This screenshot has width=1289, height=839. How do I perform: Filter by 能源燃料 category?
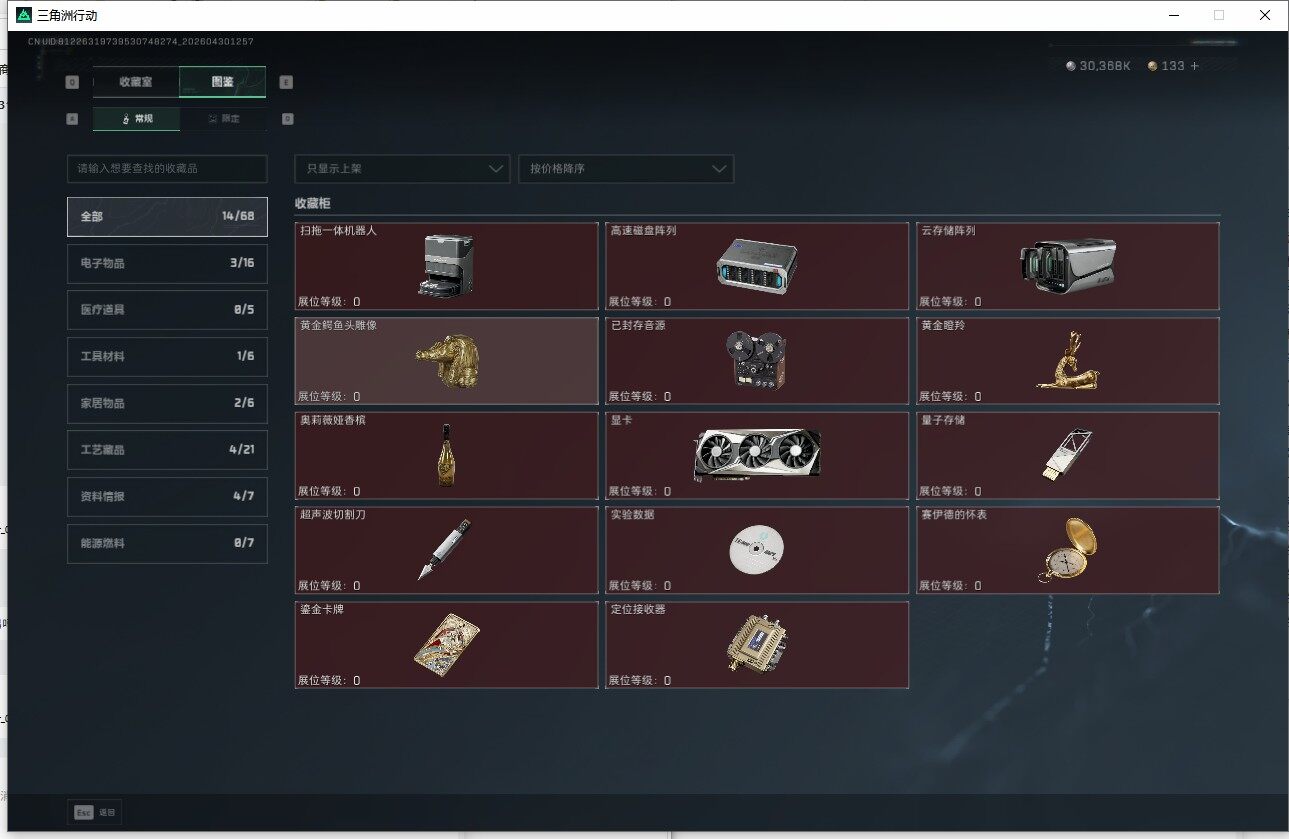pyautogui.click(x=167, y=543)
